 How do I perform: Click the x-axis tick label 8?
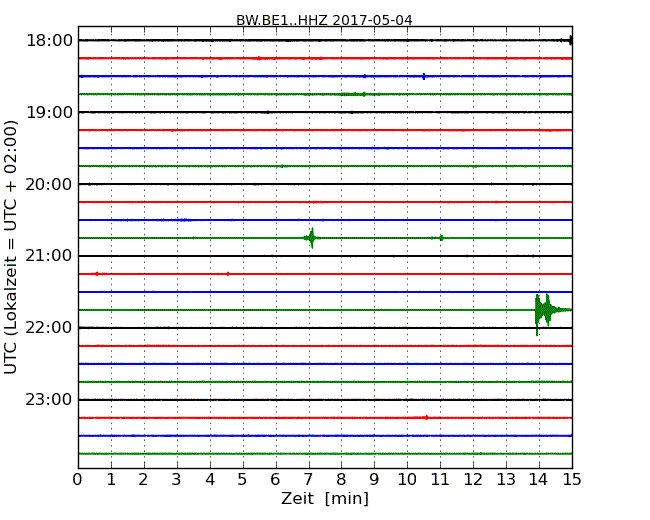point(341,479)
